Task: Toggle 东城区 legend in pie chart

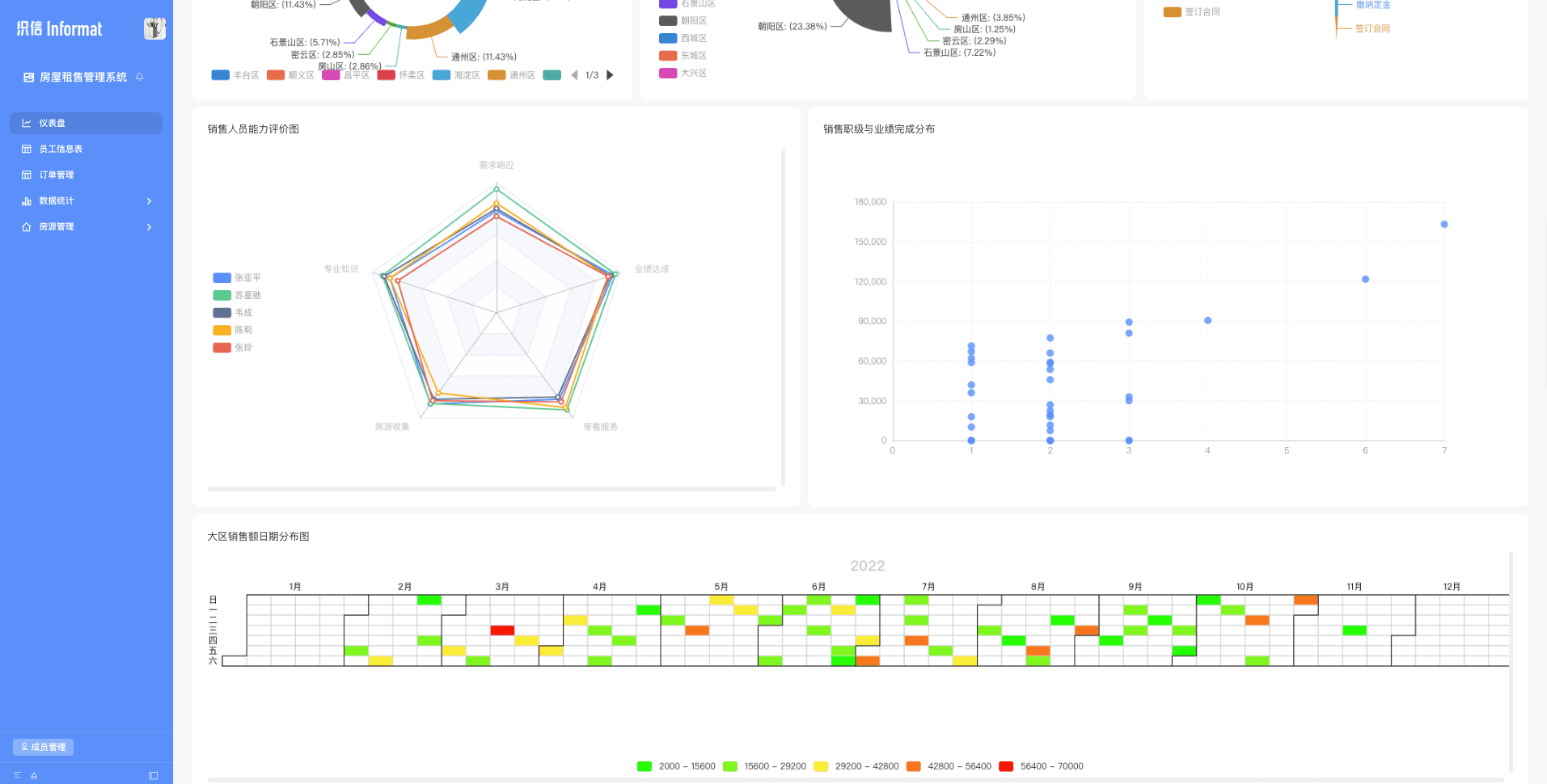Action: (683, 56)
